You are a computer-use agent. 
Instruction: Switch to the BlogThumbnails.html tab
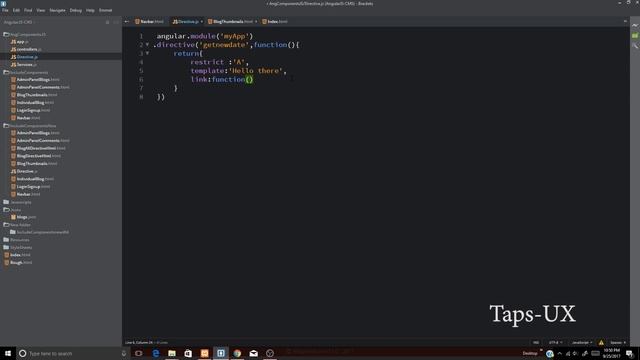point(230,22)
